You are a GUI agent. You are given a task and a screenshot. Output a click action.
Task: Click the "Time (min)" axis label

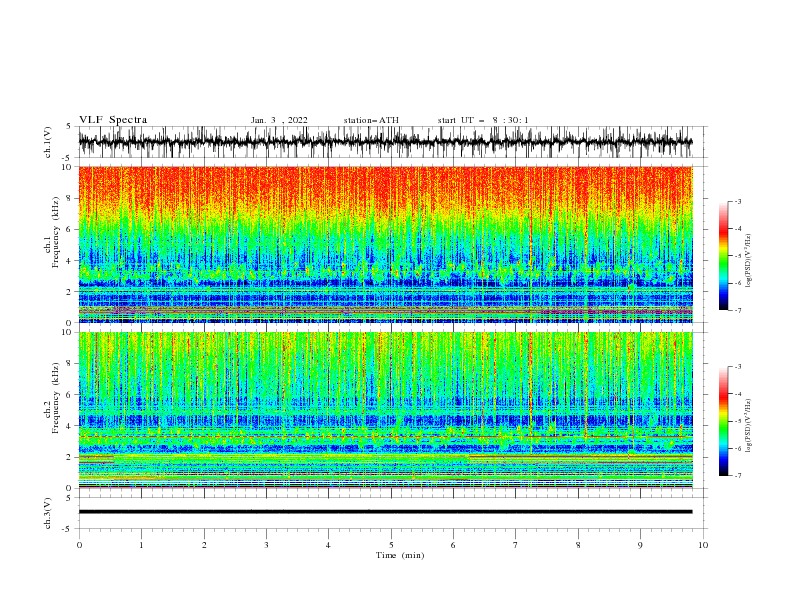pos(400,555)
